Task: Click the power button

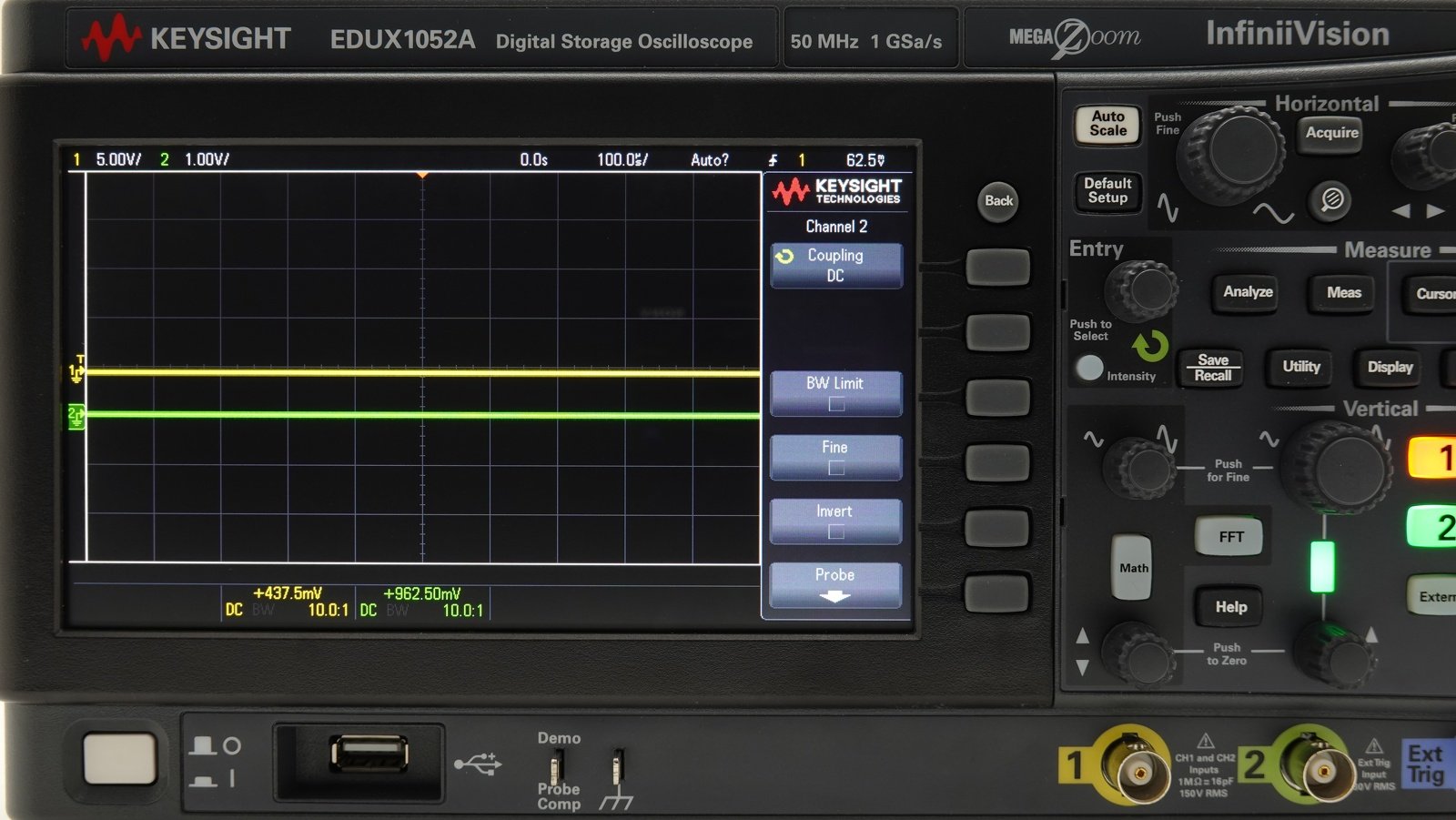Action: click(x=119, y=759)
